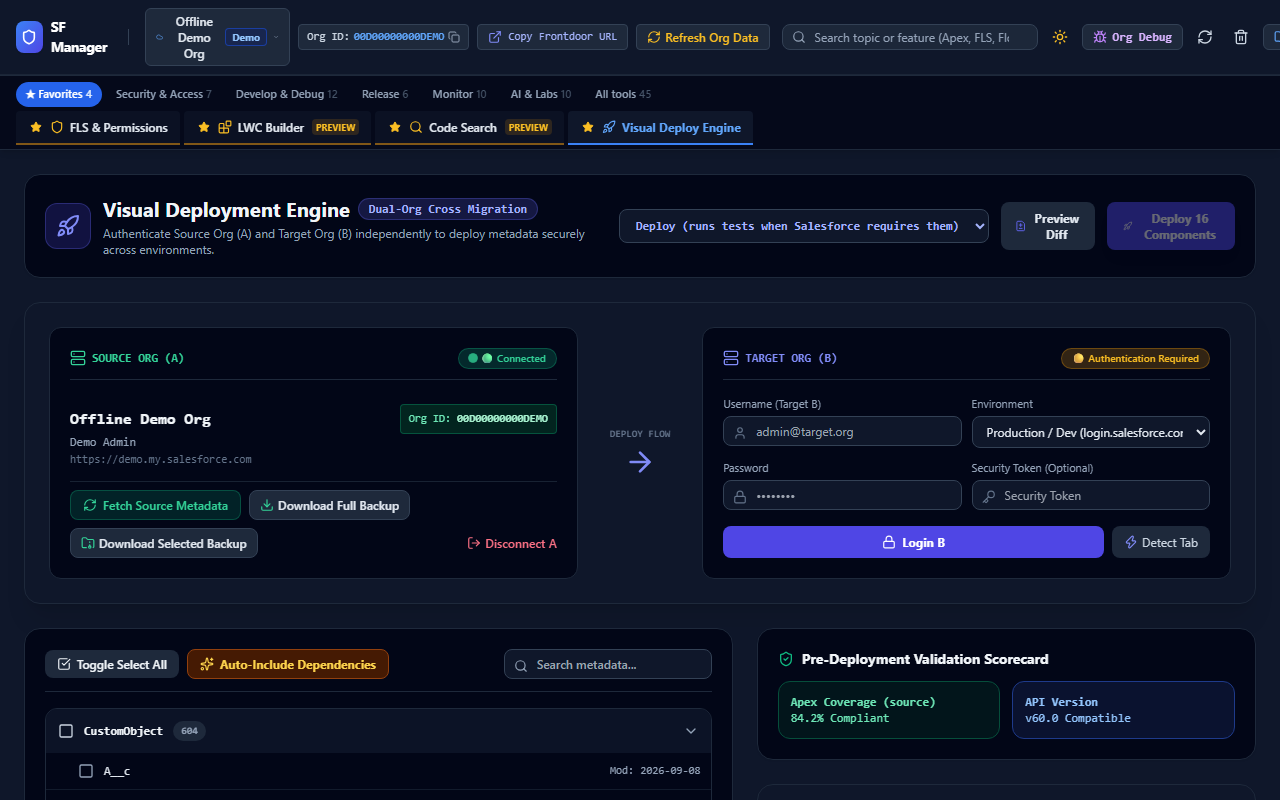Image resolution: width=1280 pixels, height=800 pixels.
Task: Click the Preview Diff button
Action: coord(1047,226)
